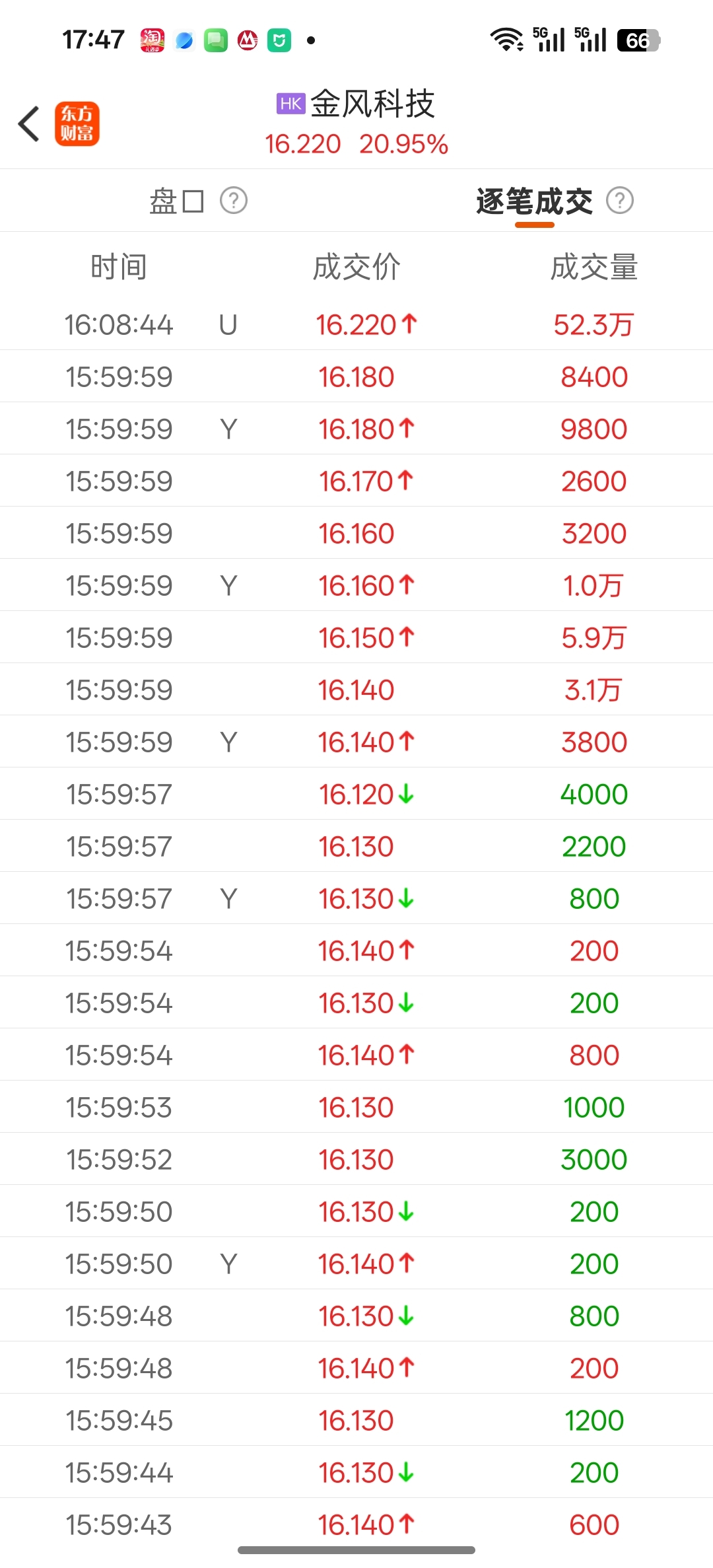
Task: Switch to the 盘口 tab
Action: point(176,201)
